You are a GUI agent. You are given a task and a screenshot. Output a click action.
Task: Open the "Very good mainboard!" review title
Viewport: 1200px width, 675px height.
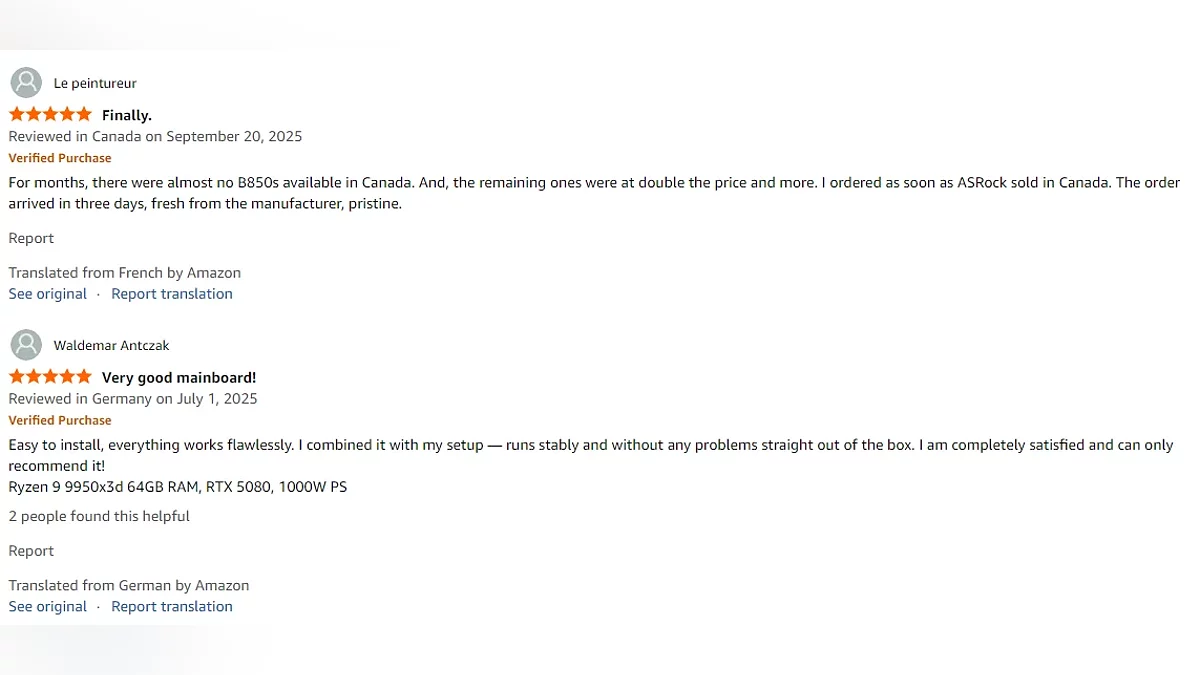click(x=179, y=377)
